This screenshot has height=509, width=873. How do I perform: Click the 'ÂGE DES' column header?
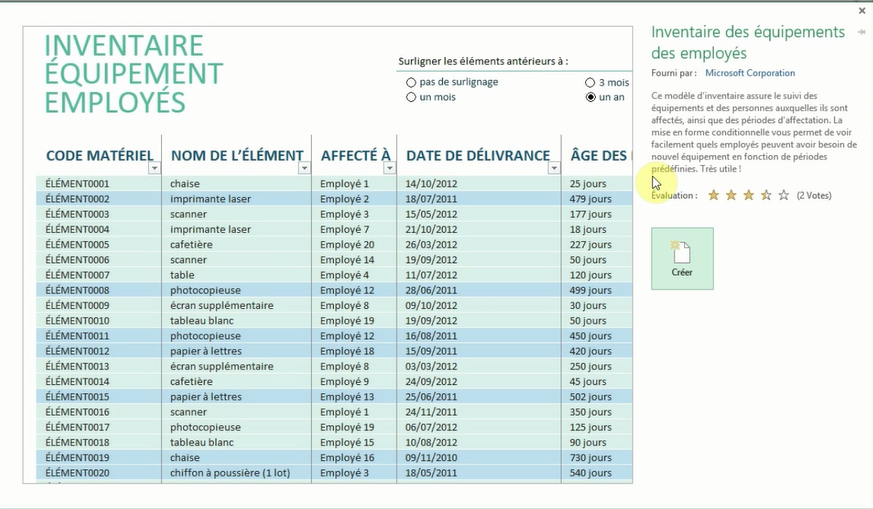600,155
